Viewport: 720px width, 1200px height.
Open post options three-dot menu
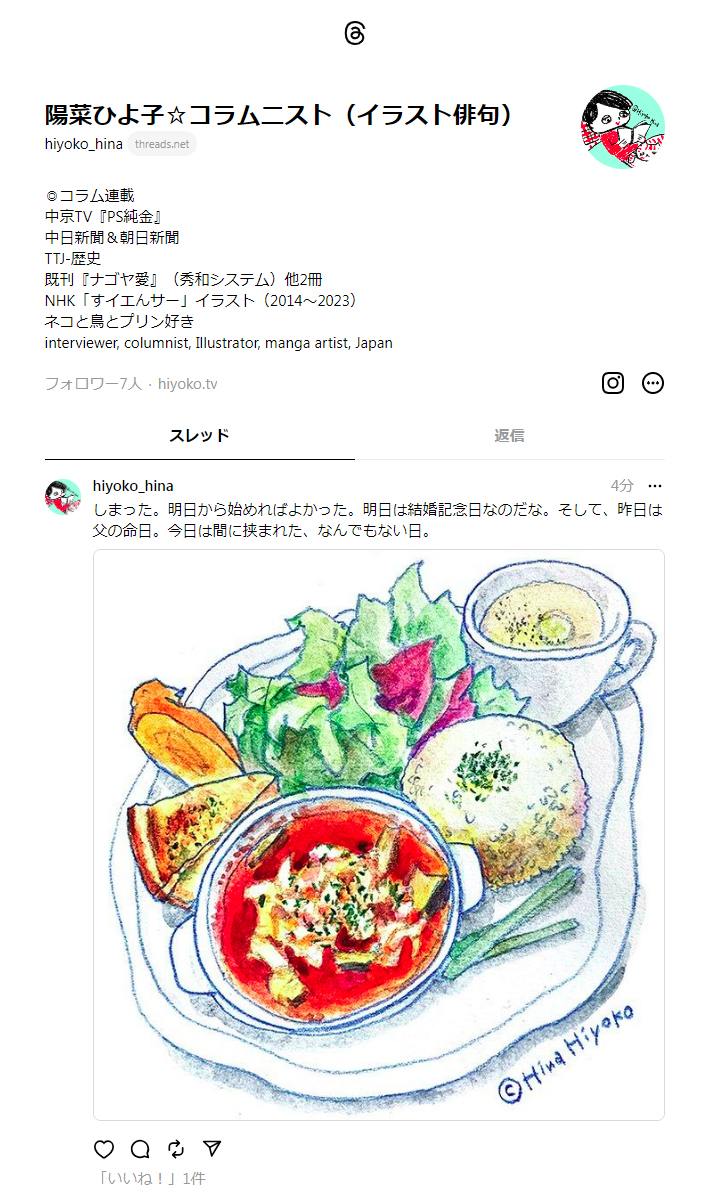point(655,486)
